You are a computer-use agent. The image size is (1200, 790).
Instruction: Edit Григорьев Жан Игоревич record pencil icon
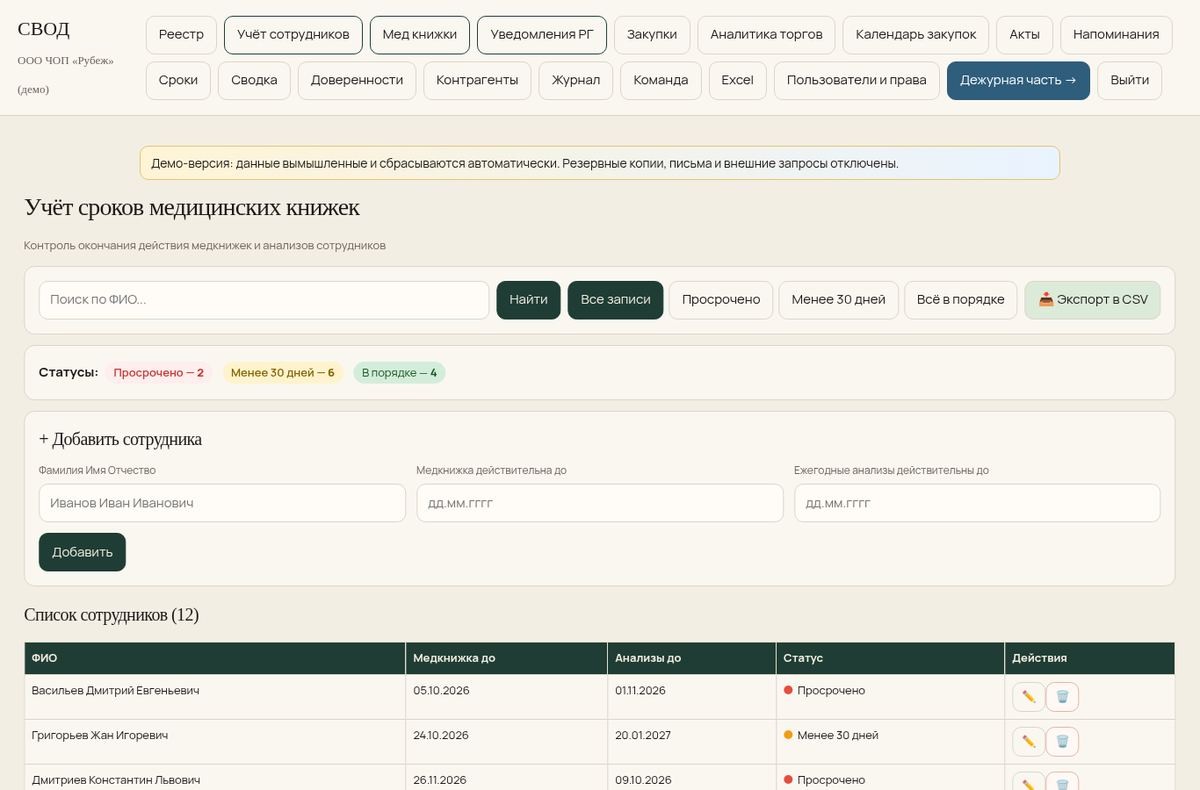click(1028, 742)
